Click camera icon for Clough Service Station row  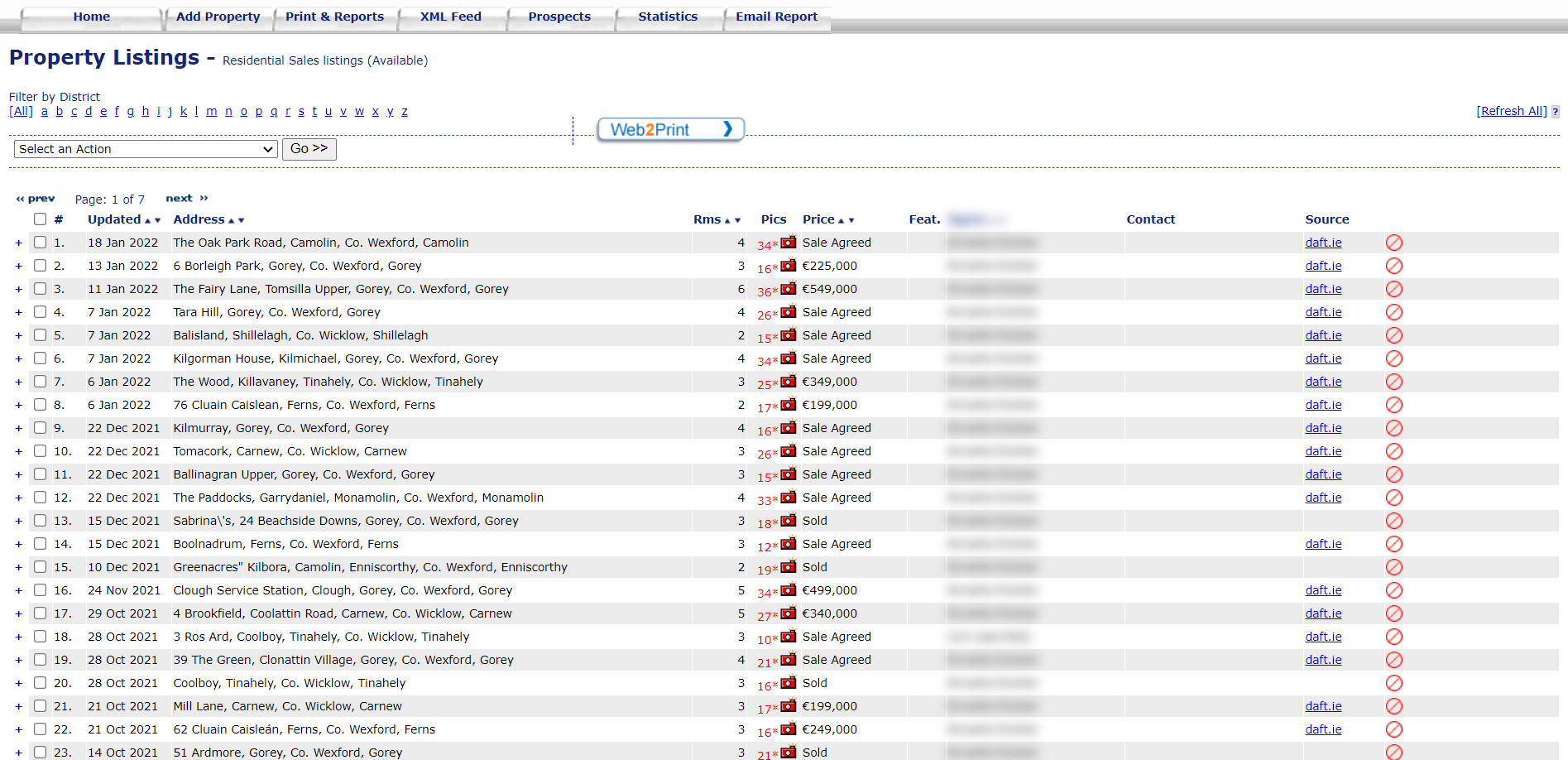tap(789, 590)
